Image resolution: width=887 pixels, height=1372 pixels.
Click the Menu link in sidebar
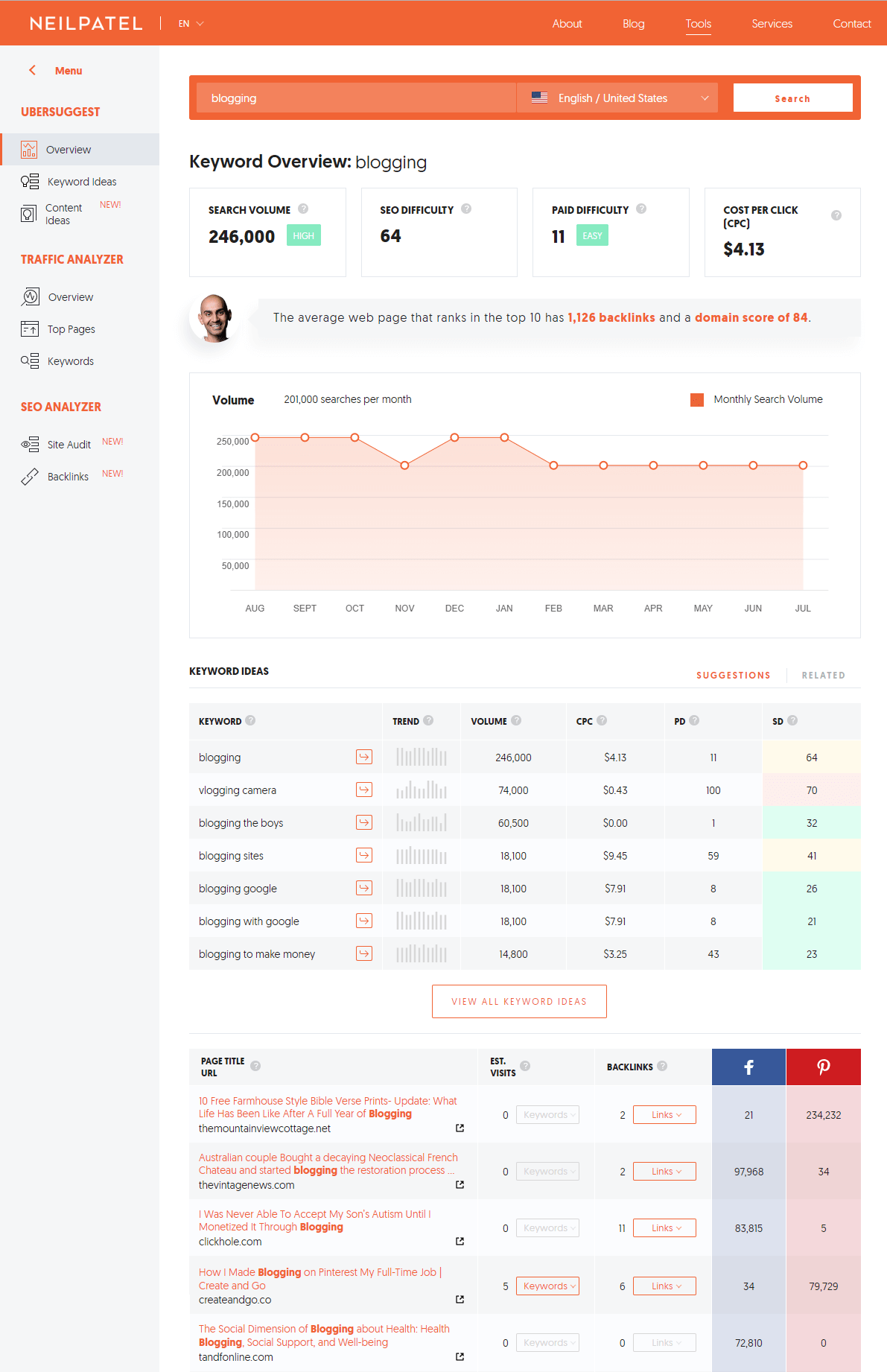69,71
